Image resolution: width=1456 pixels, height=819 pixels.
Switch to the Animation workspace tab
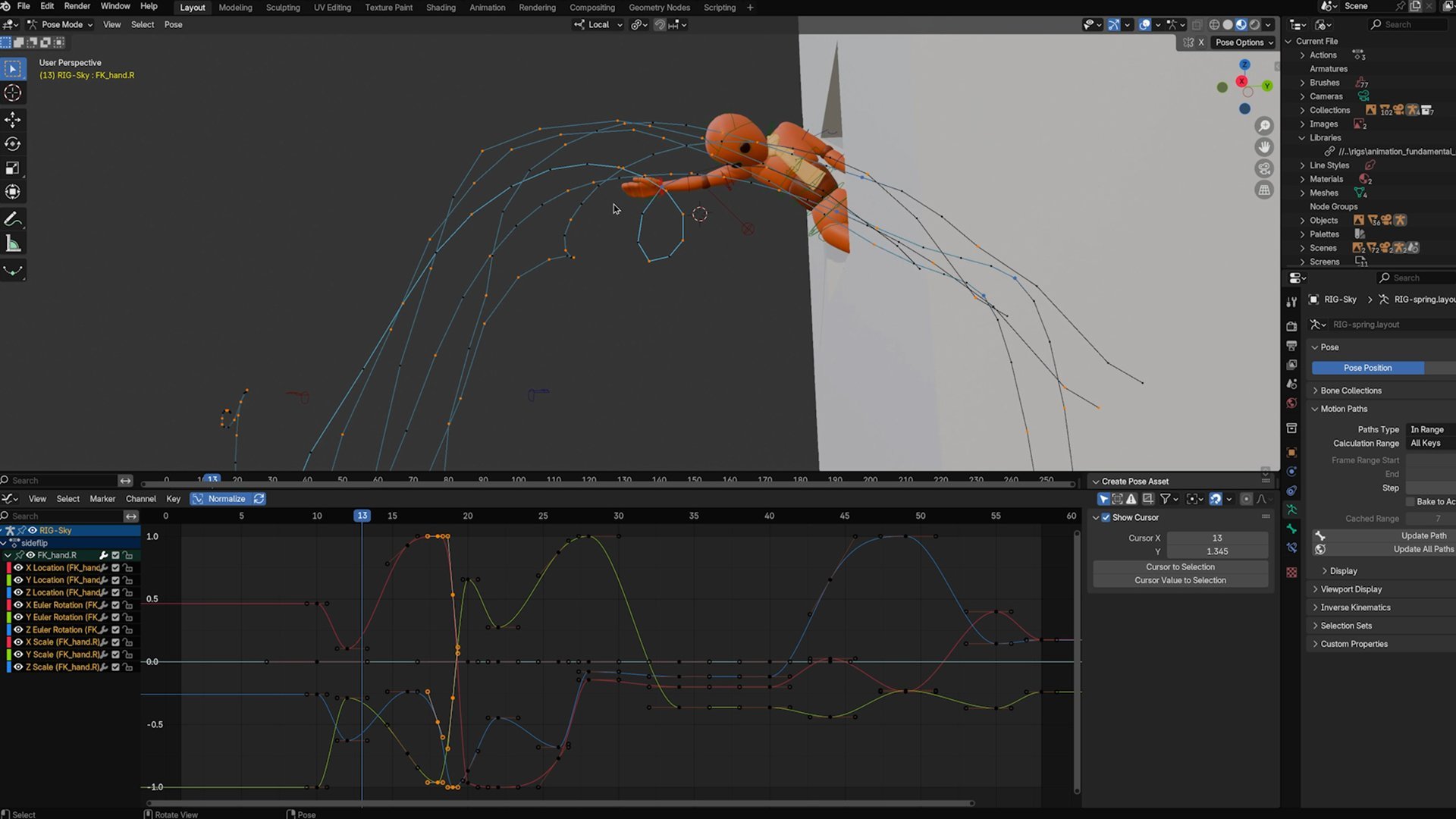(487, 8)
